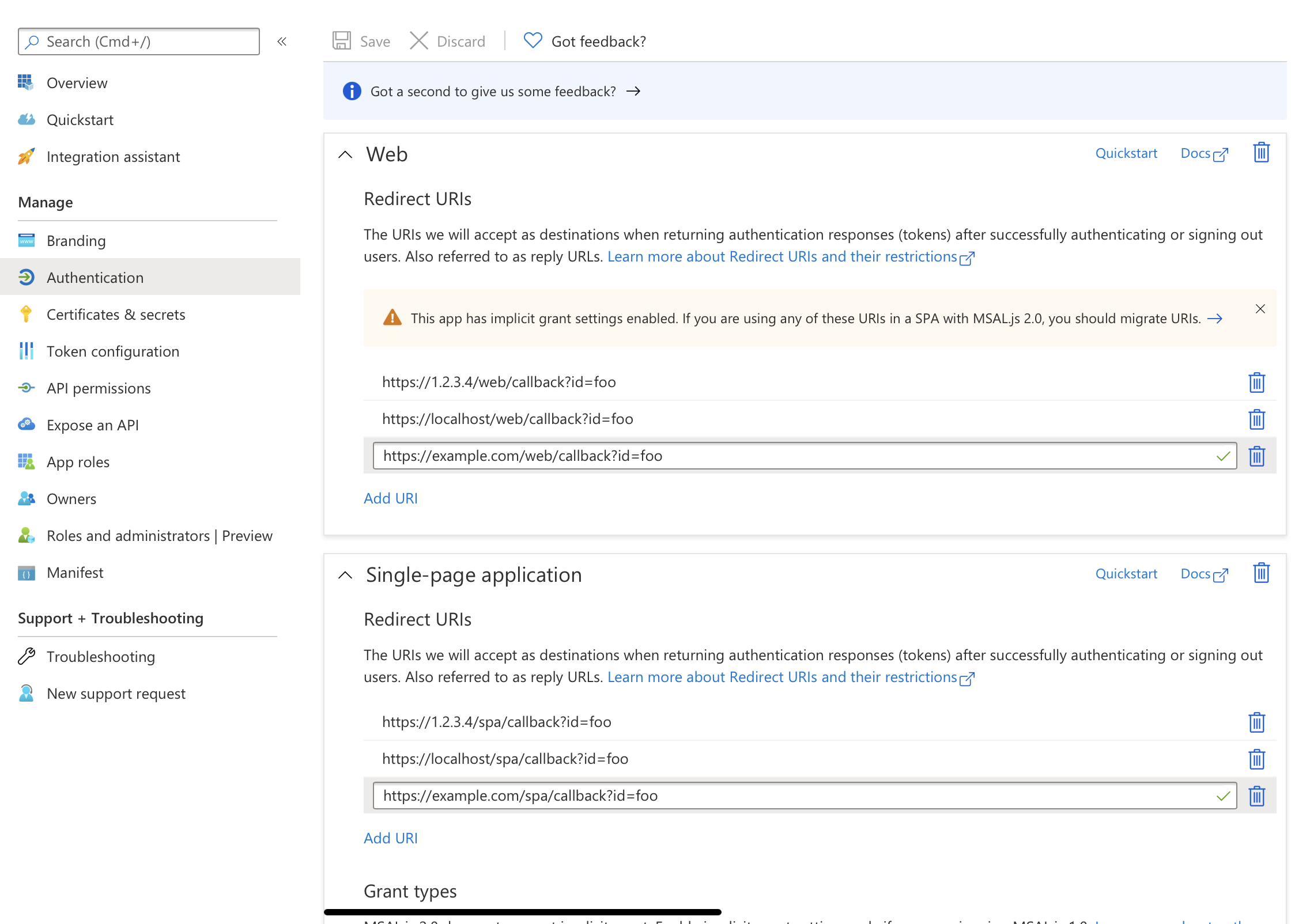This screenshot has width=1310, height=924.
Task: Delete the https://localhost/spa/callback URI
Action: [x=1257, y=759]
